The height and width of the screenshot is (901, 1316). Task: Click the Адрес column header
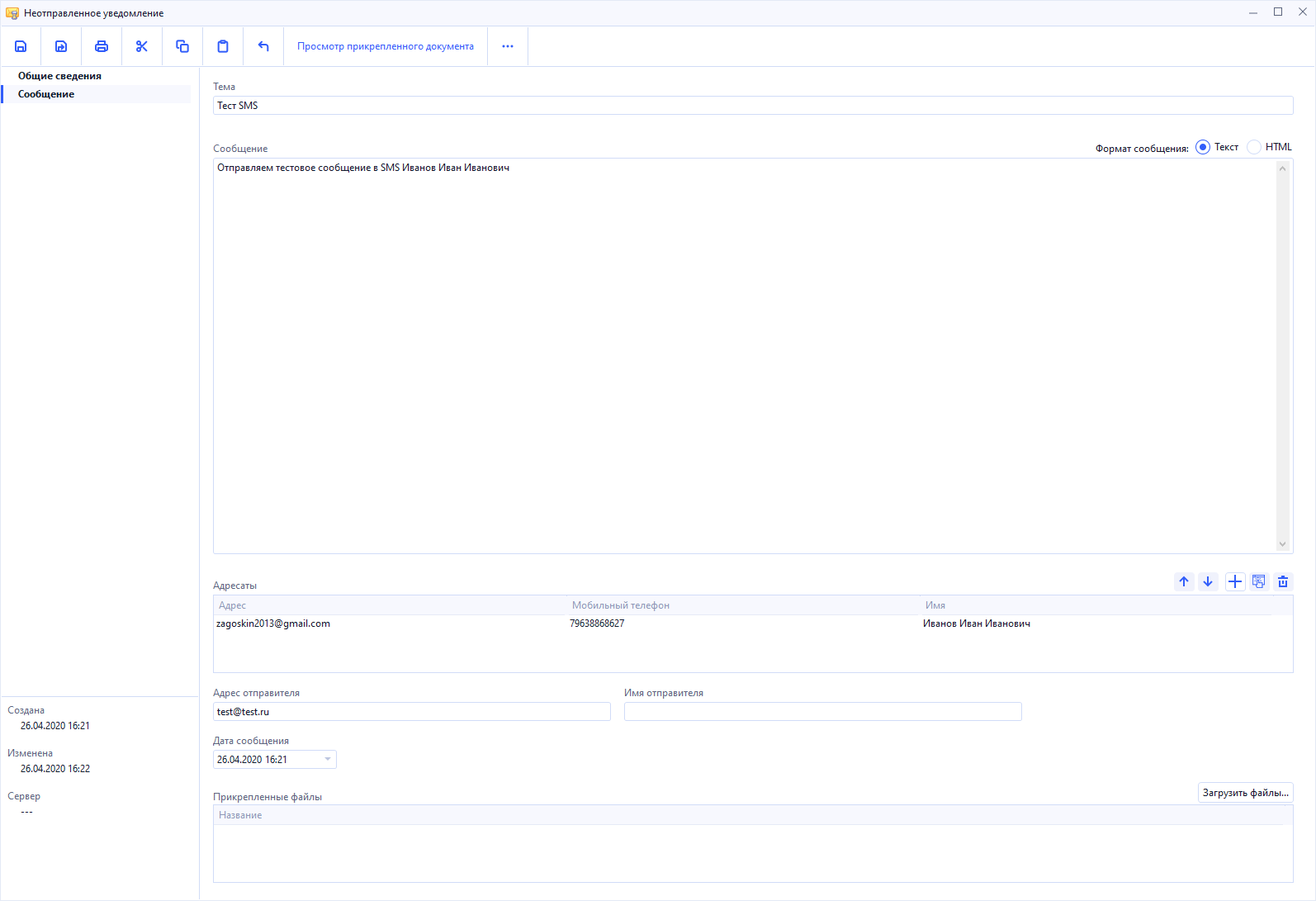coord(391,605)
